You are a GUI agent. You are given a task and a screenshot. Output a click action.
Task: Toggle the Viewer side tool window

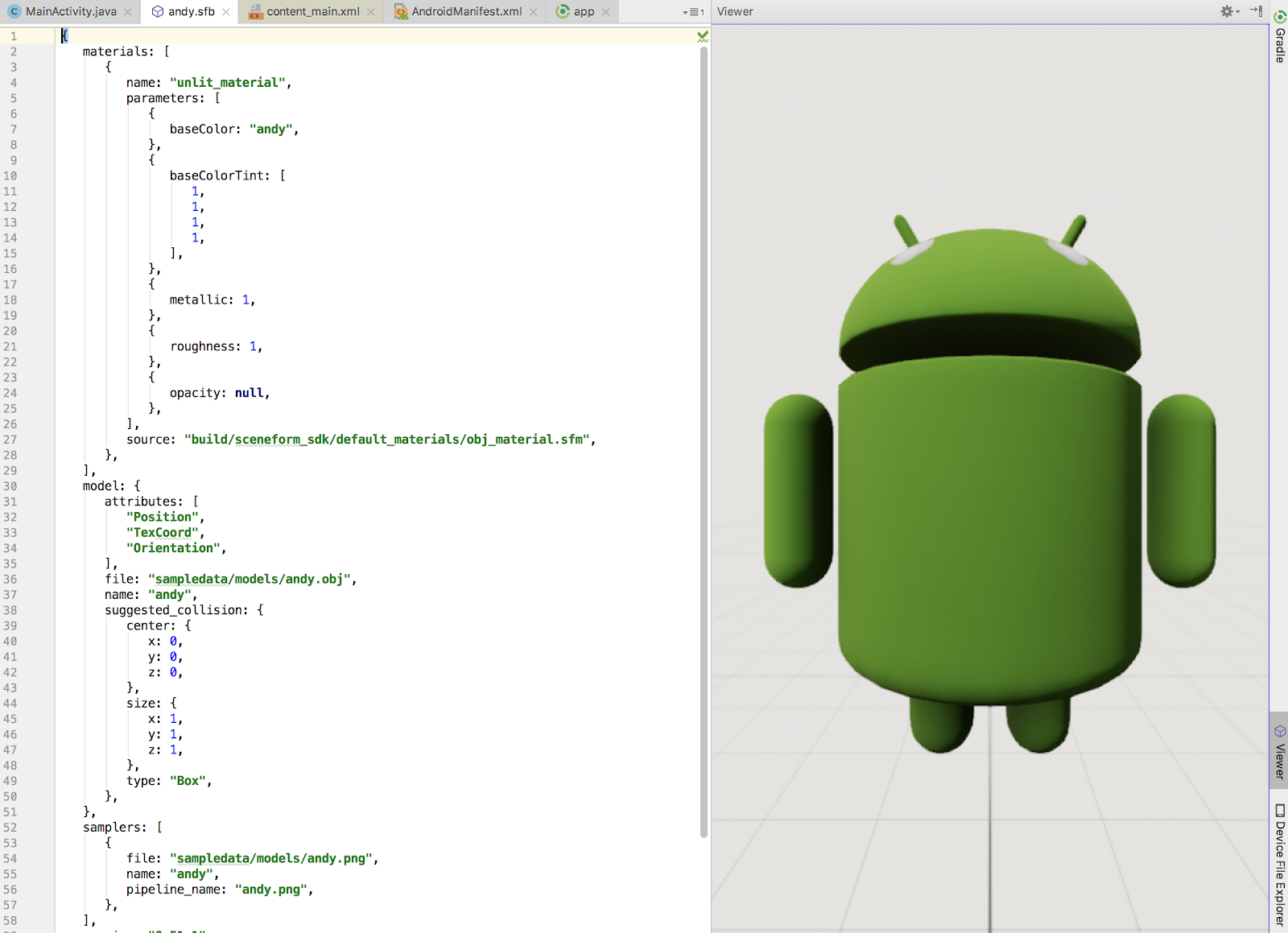(1279, 751)
